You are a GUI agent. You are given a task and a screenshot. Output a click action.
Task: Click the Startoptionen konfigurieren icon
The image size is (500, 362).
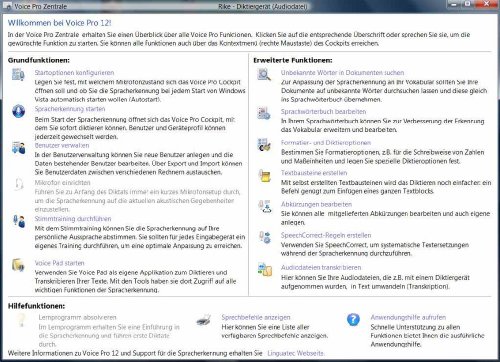pos(18,74)
